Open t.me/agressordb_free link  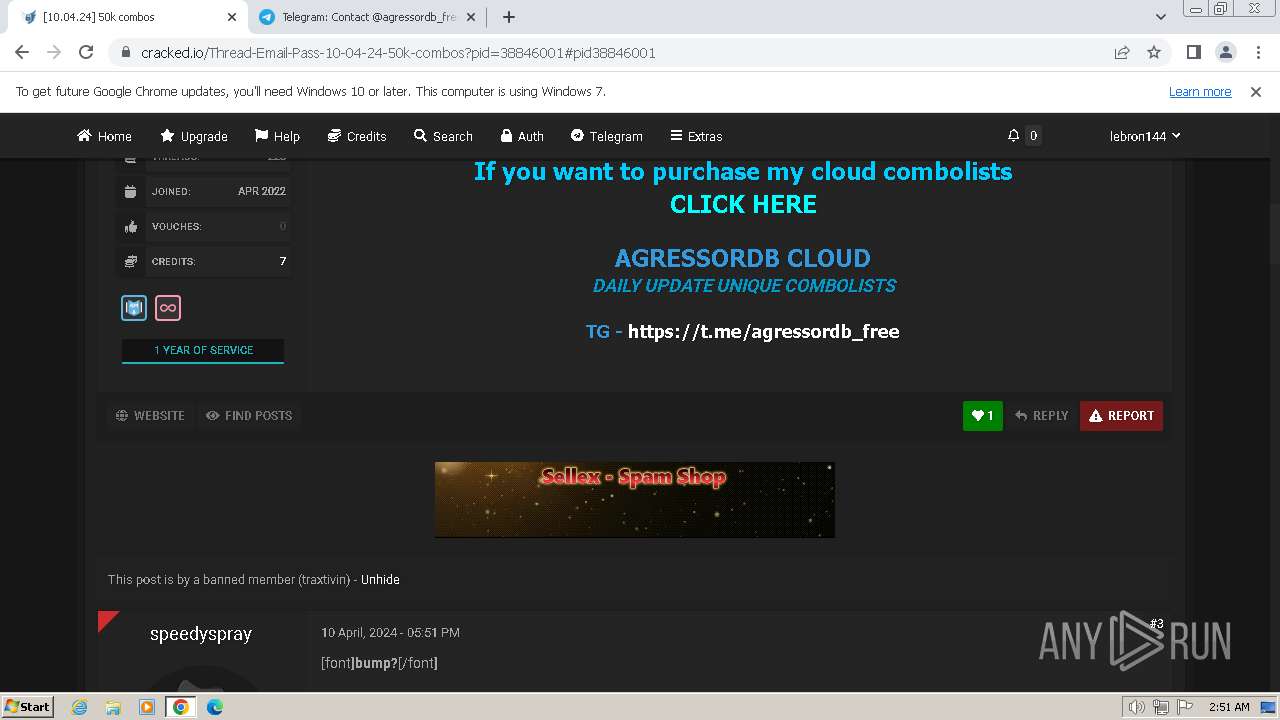[x=763, y=331]
